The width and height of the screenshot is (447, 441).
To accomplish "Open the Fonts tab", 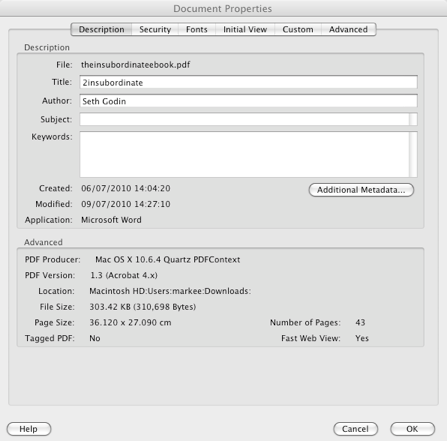I will (x=197, y=29).
